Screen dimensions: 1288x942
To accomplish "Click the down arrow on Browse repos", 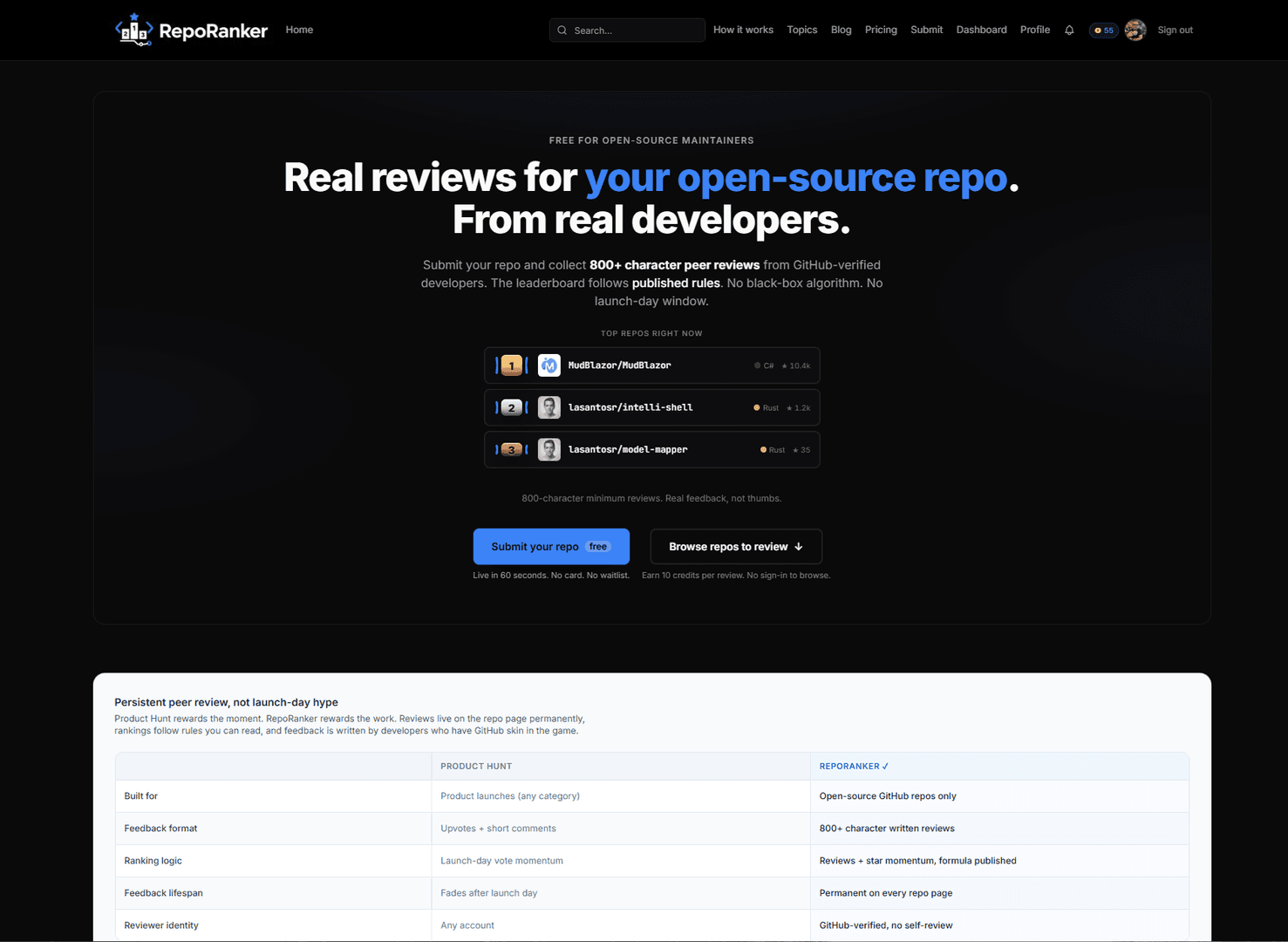I will click(799, 547).
